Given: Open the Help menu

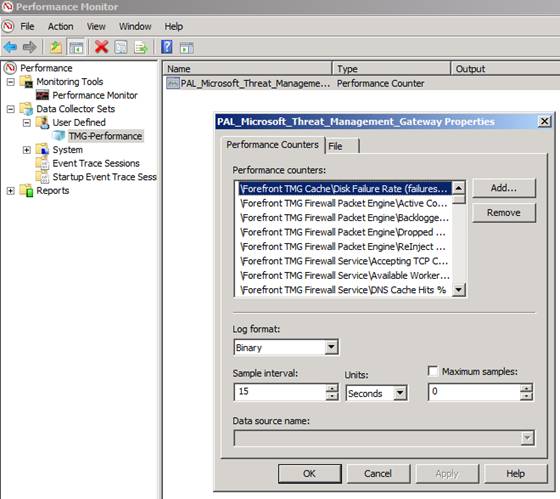Looking at the screenshot, I should (174, 26).
